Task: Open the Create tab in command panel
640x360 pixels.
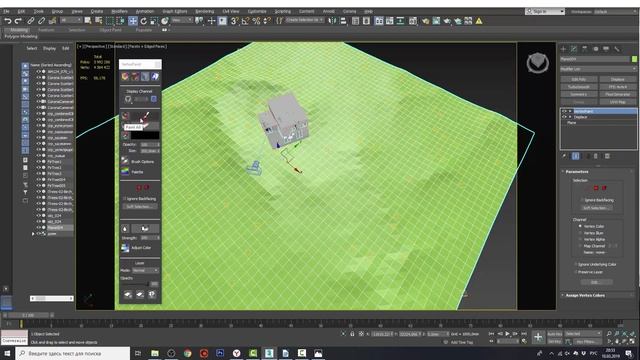Action: tap(563, 49)
